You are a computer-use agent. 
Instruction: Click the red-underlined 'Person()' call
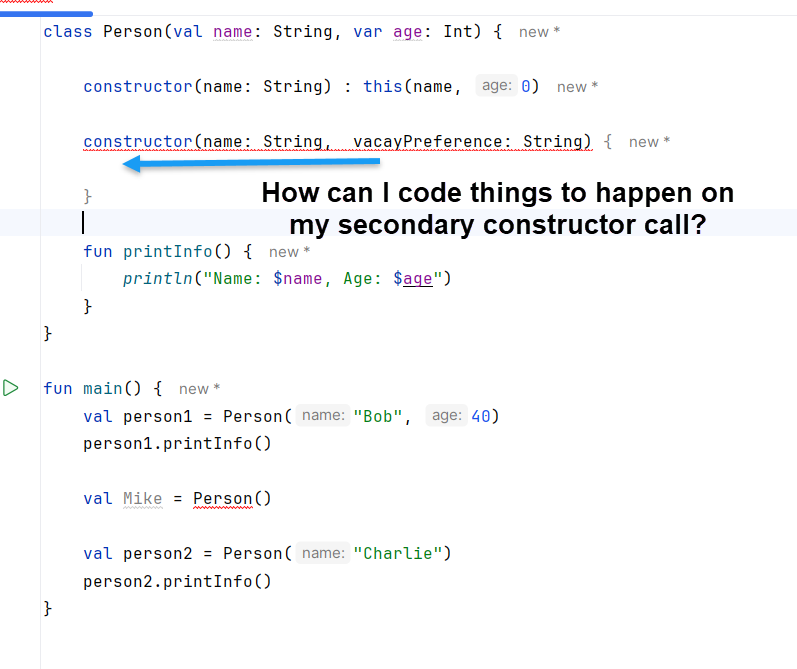tap(232, 498)
